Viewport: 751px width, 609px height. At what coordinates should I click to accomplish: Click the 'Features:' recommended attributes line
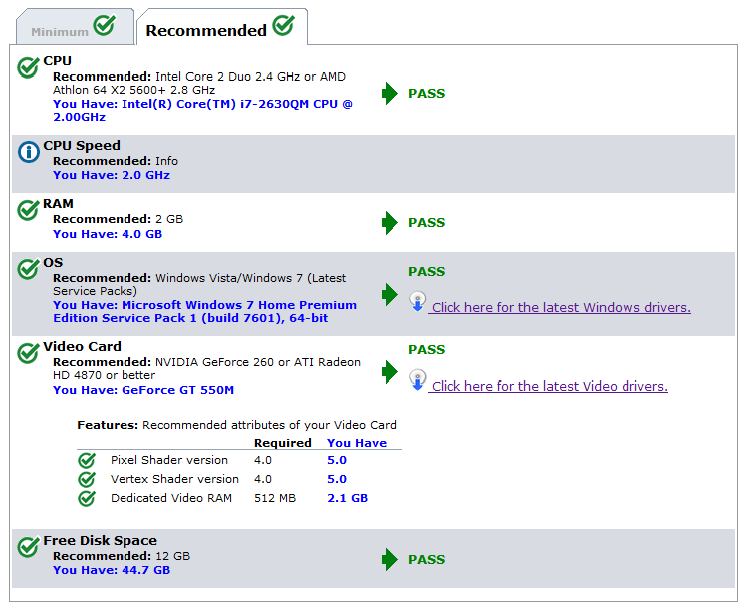tap(237, 425)
